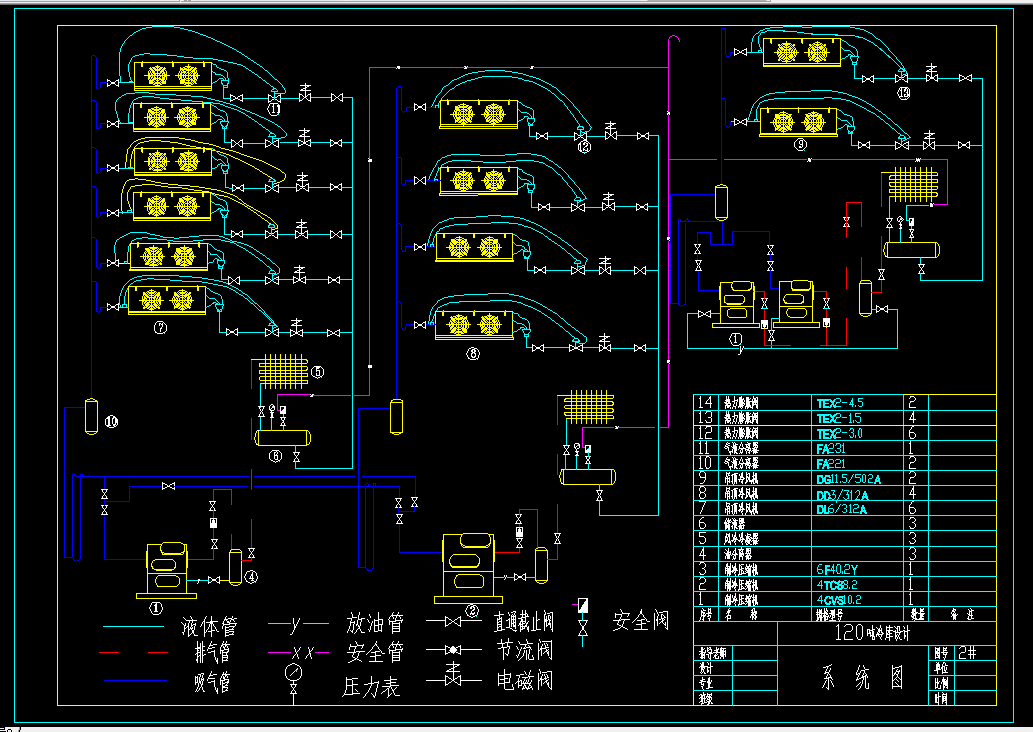Image resolution: width=1033 pixels, height=732 pixels.
Task: Pick the cyan liquid pipe legend line
Action: (134, 627)
